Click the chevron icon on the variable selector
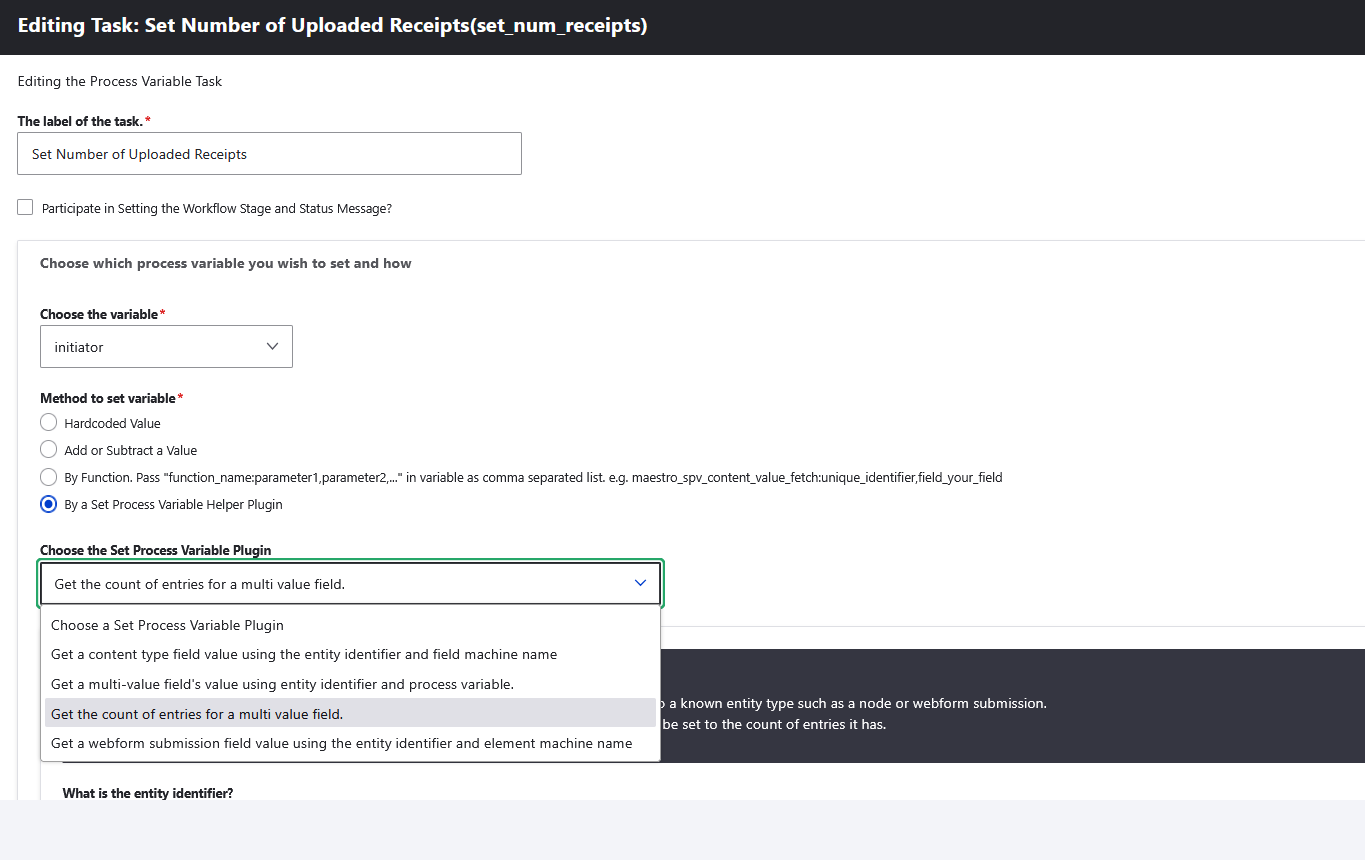The width and height of the screenshot is (1365, 860). [272, 345]
